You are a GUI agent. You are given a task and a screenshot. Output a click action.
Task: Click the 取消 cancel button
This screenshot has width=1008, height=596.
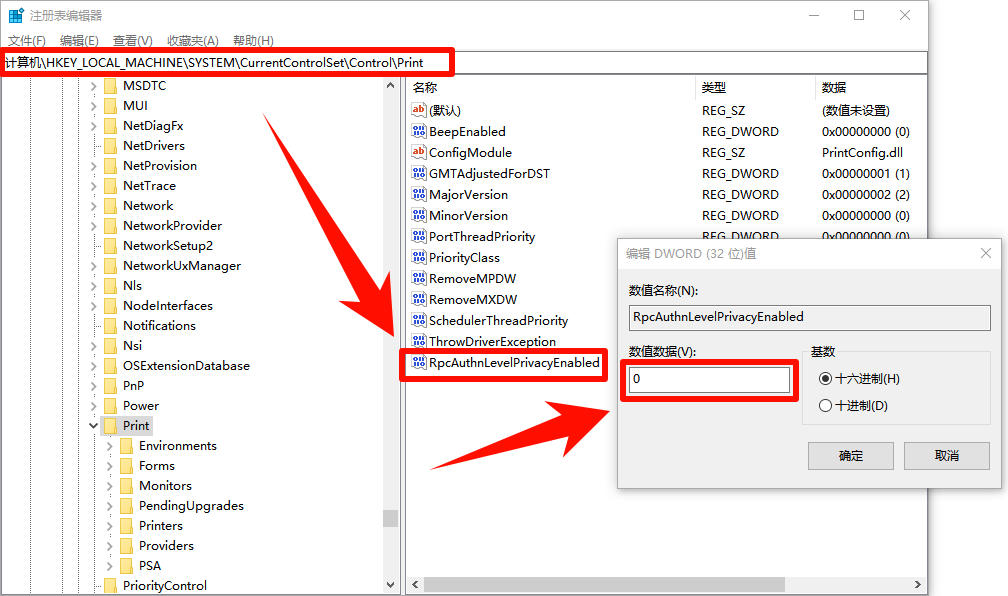pos(946,455)
